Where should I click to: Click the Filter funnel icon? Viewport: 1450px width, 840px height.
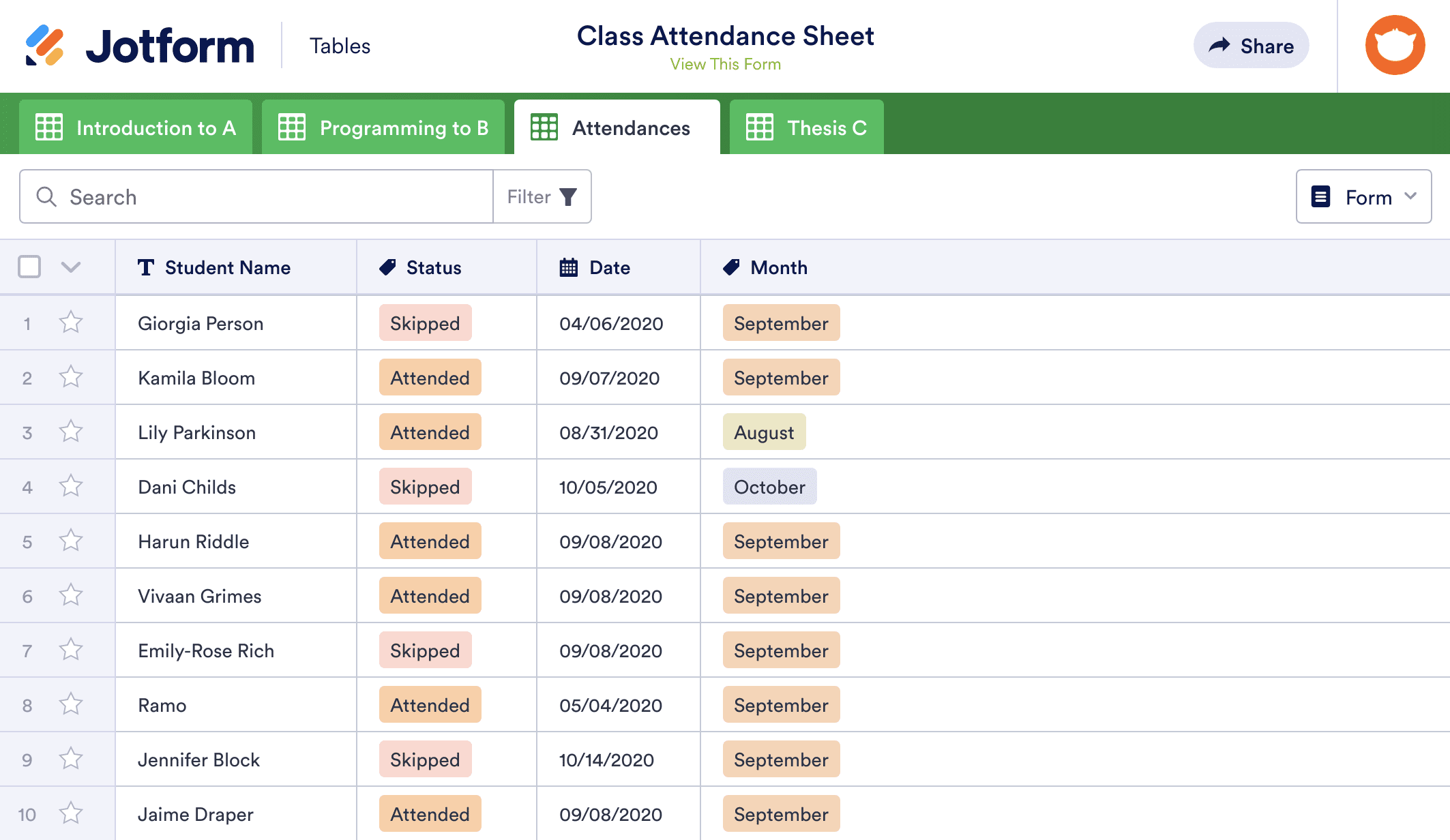568,197
